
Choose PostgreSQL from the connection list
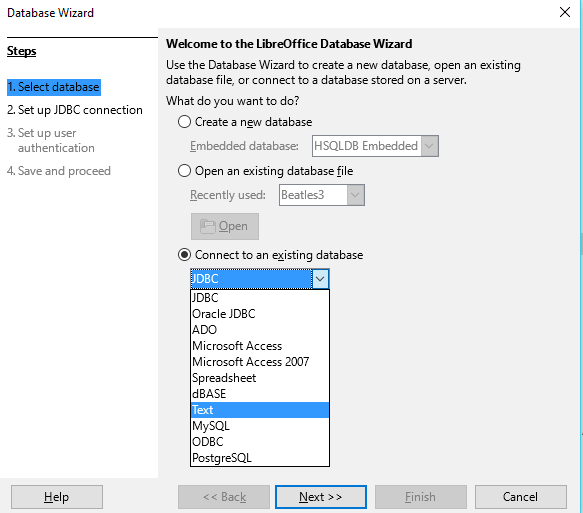pyautogui.click(x=260, y=458)
